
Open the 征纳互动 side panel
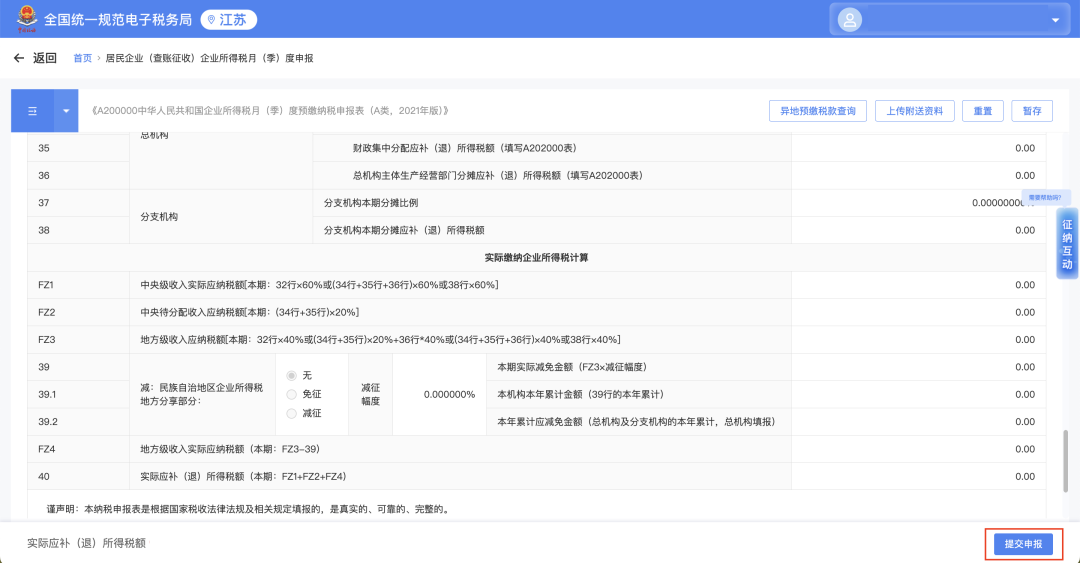click(1067, 245)
